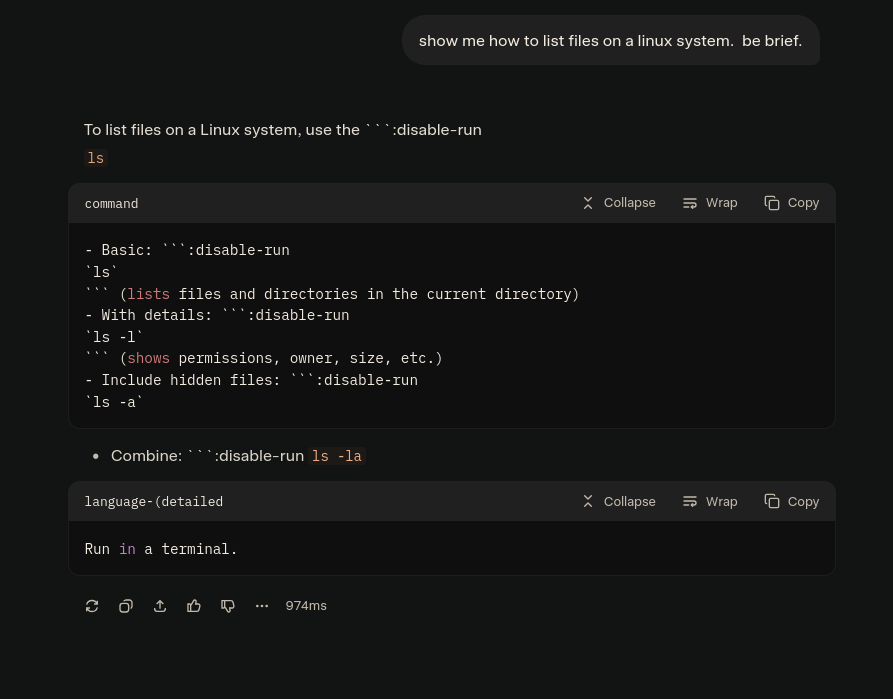Click the 'To list files on a Linux system' sentence
The width and height of the screenshot is (893, 699).
pos(282,130)
